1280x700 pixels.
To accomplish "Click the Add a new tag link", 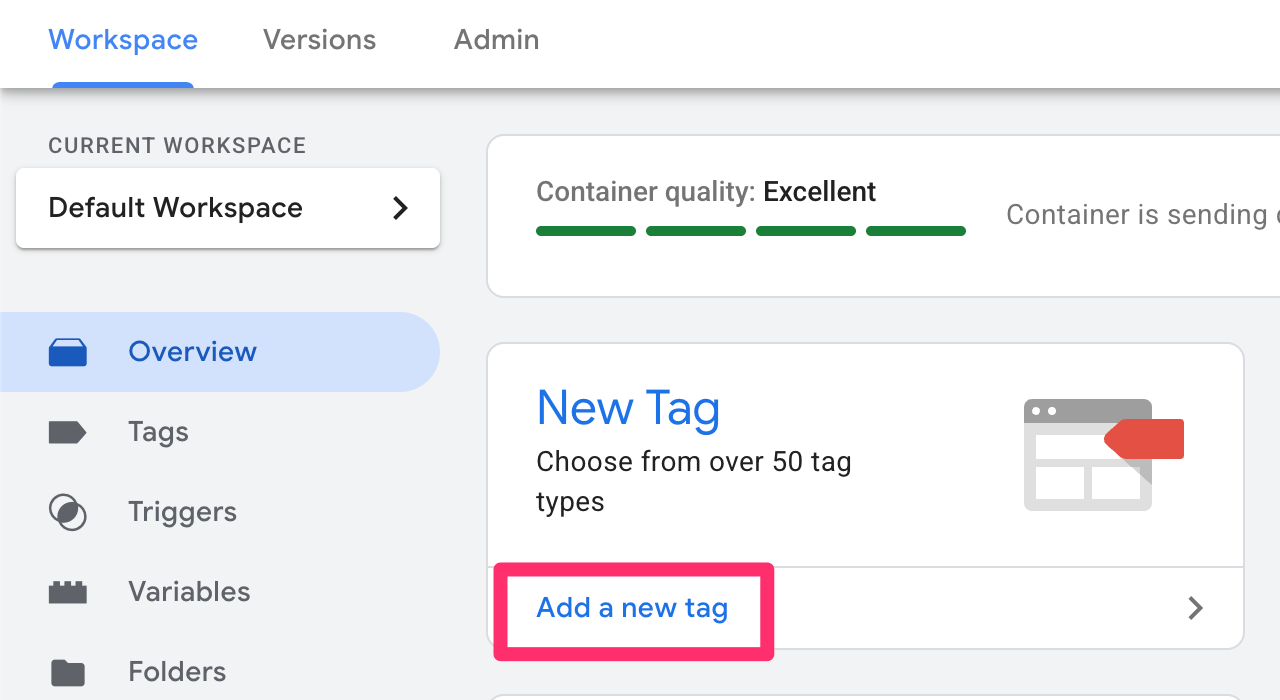I will coord(632,608).
